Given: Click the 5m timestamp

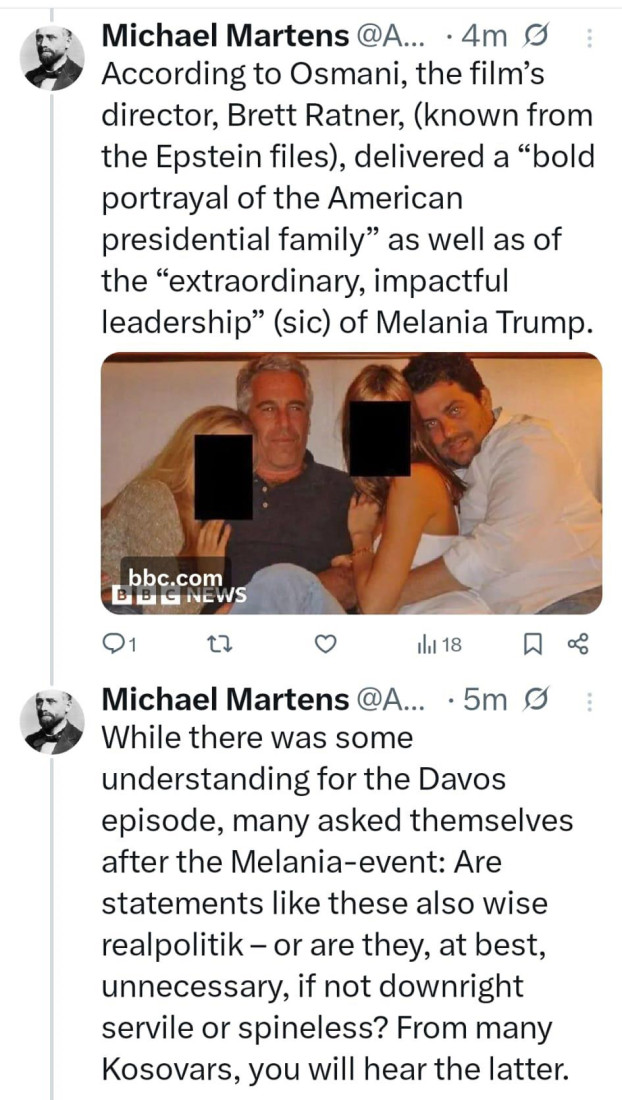Looking at the screenshot, I should click(487, 700).
